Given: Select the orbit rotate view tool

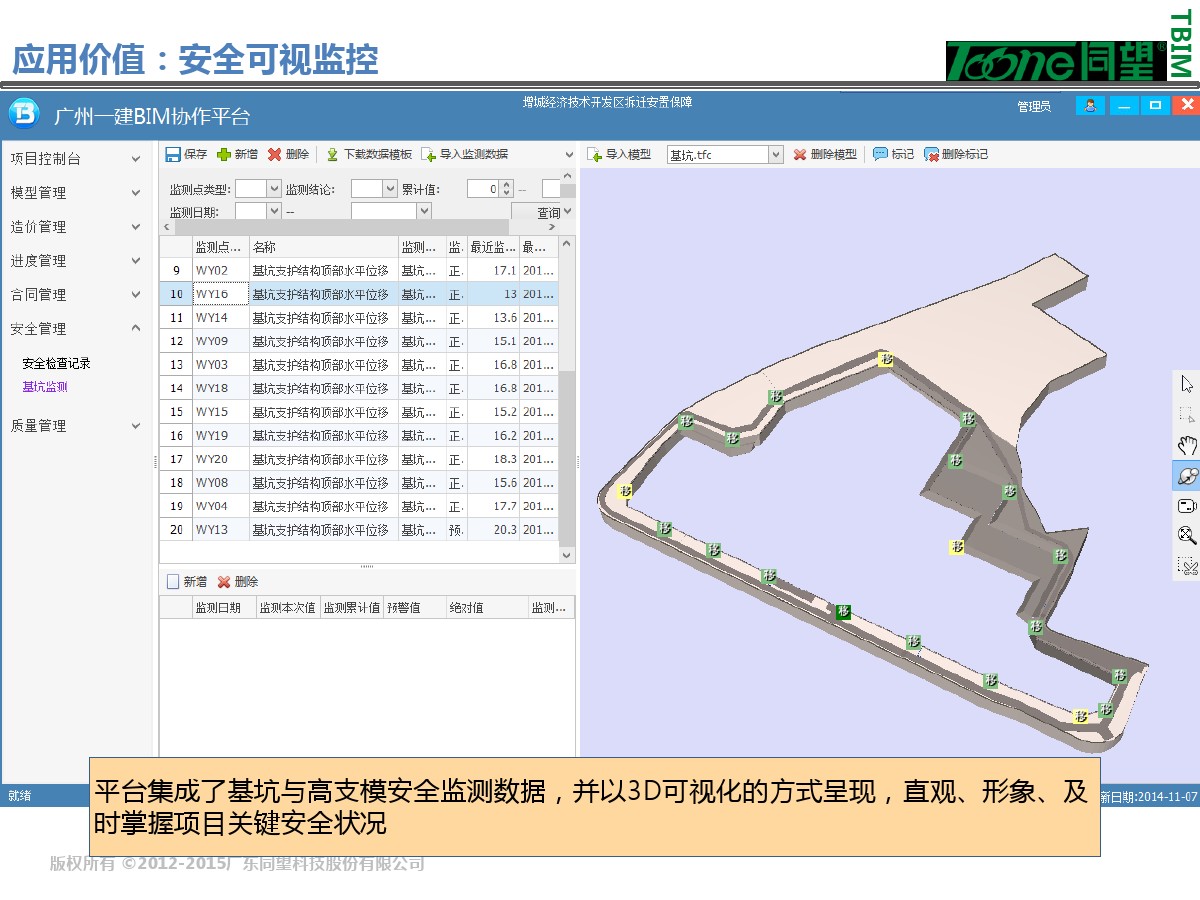Looking at the screenshot, I should coord(1187,476).
